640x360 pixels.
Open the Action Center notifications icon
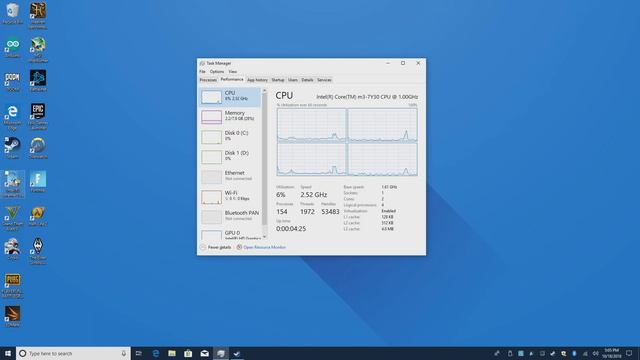(629, 353)
